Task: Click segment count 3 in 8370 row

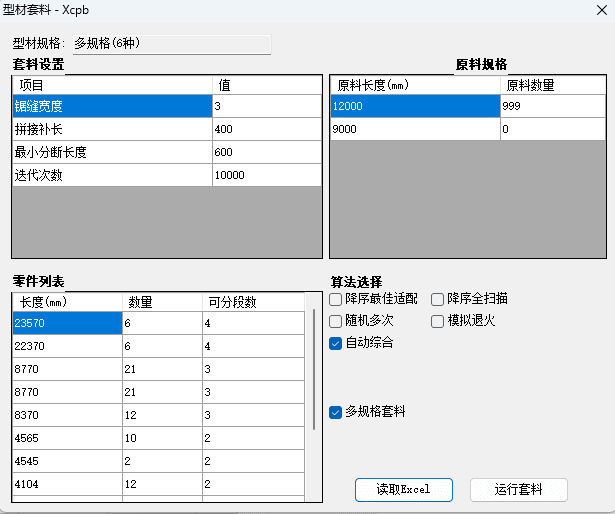Action: (x=253, y=415)
